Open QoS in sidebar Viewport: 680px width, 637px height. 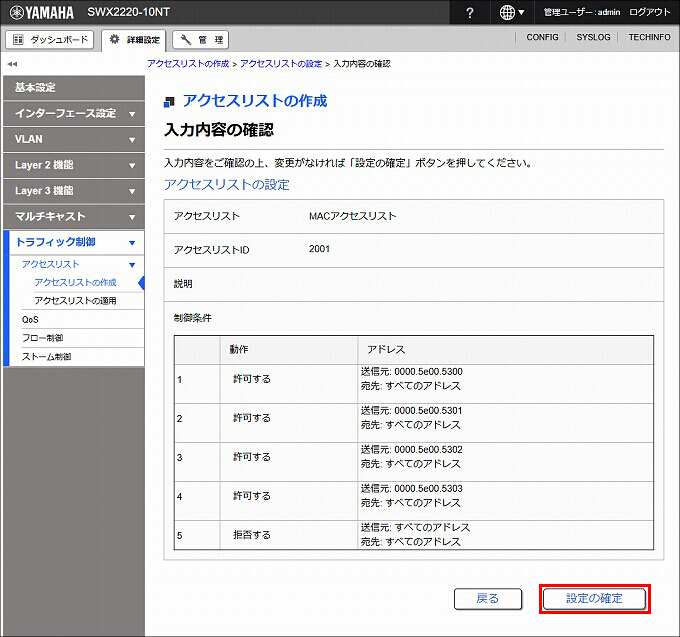coord(30,320)
